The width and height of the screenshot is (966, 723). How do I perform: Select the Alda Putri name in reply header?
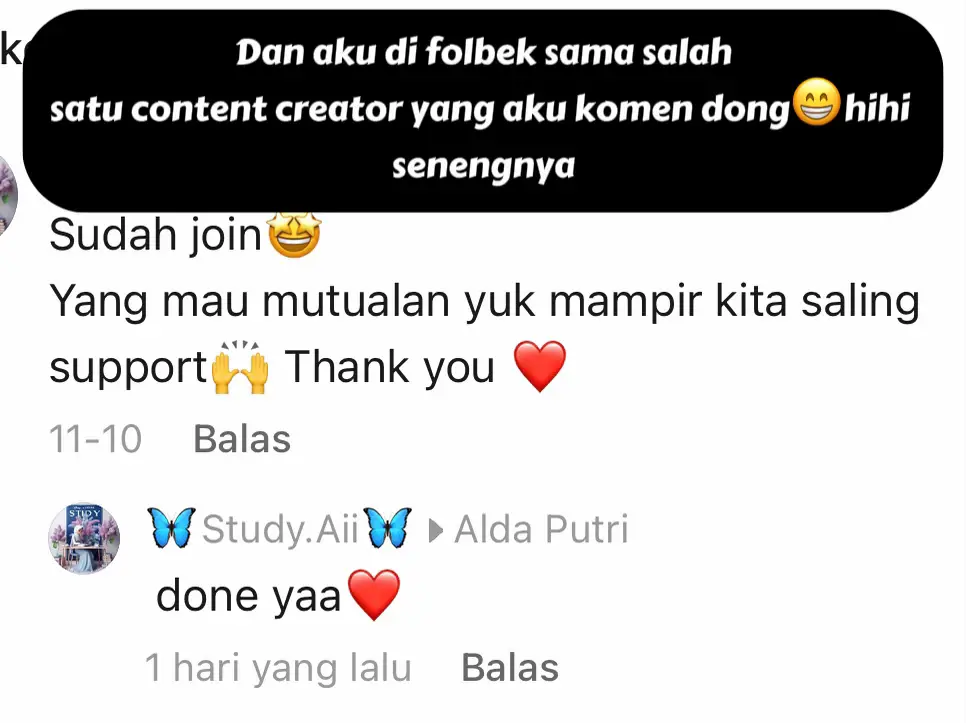pos(541,529)
